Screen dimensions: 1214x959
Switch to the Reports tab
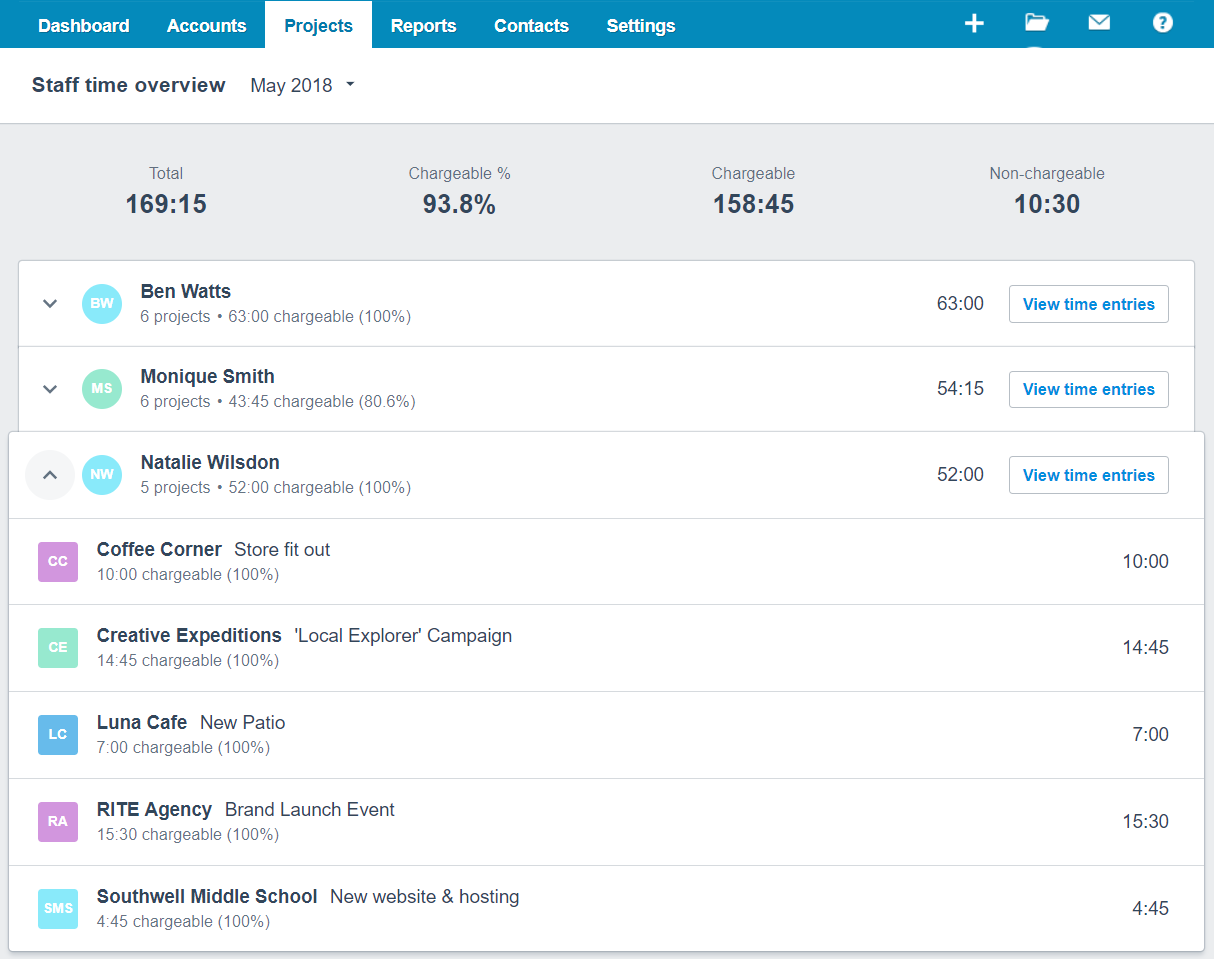[423, 25]
